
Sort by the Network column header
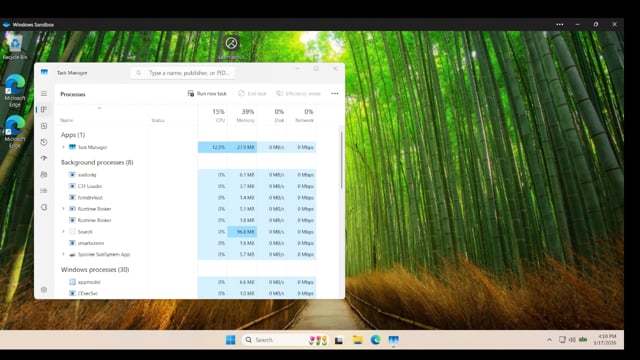tap(301, 116)
